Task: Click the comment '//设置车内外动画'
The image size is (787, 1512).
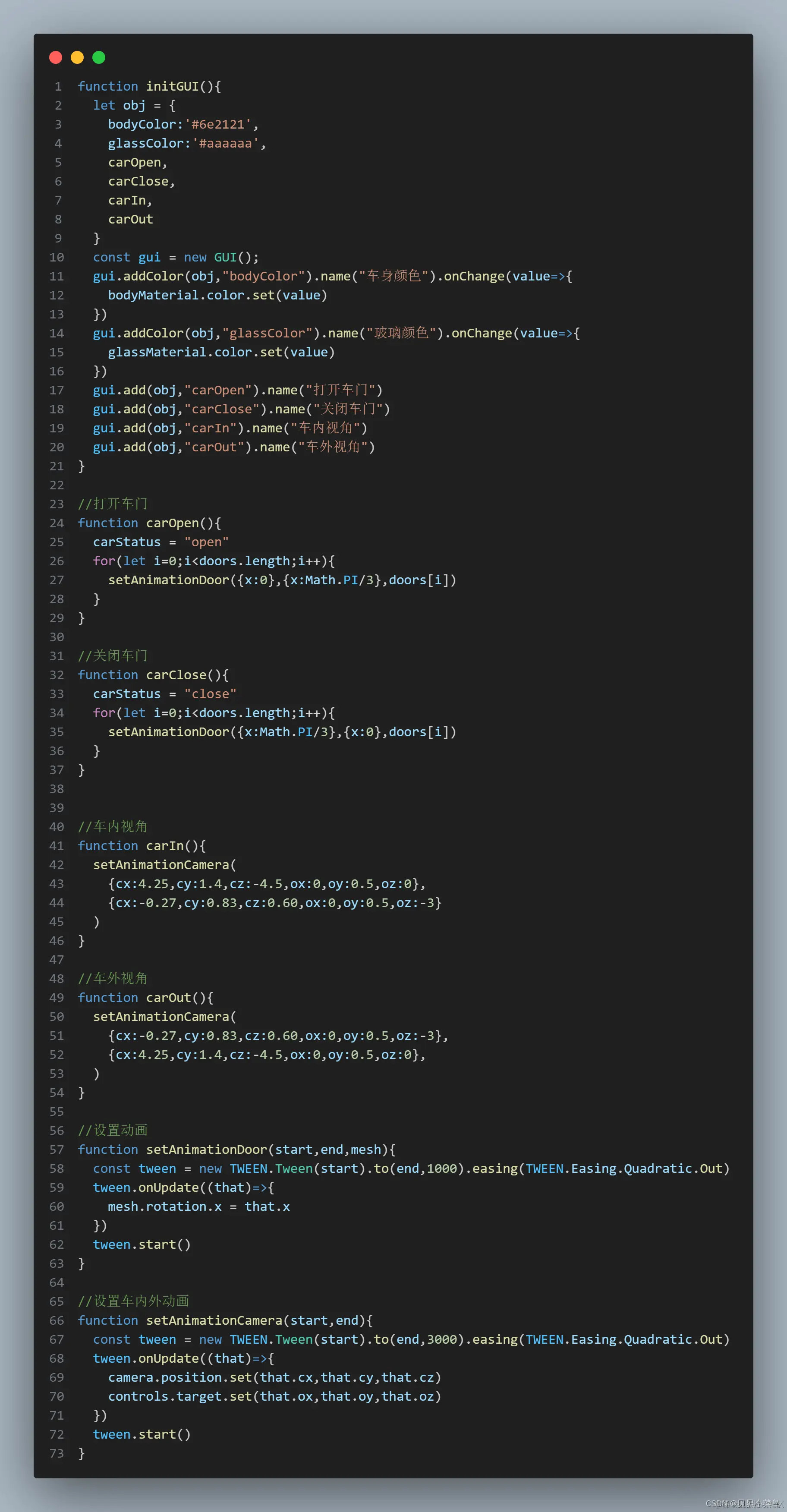Action: pyautogui.click(x=134, y=1301)
